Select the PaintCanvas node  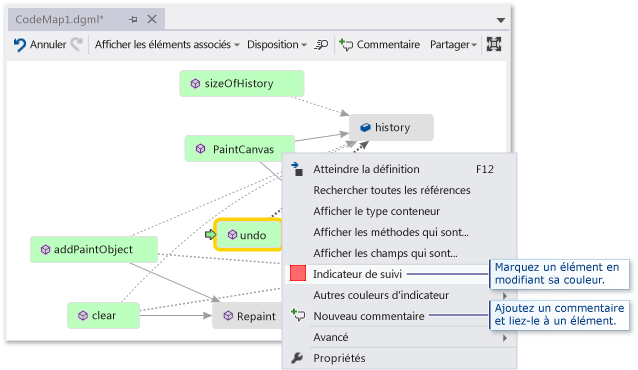(x=240, y=149)
